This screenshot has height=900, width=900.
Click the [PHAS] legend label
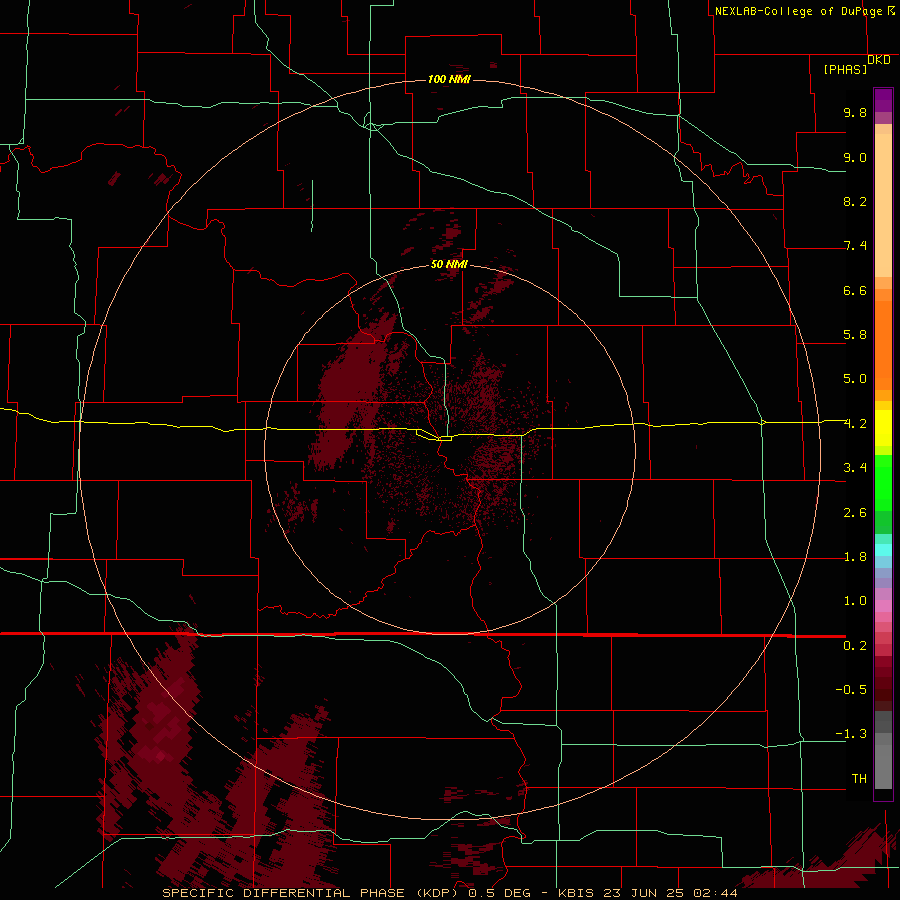(x=845, y=69)
